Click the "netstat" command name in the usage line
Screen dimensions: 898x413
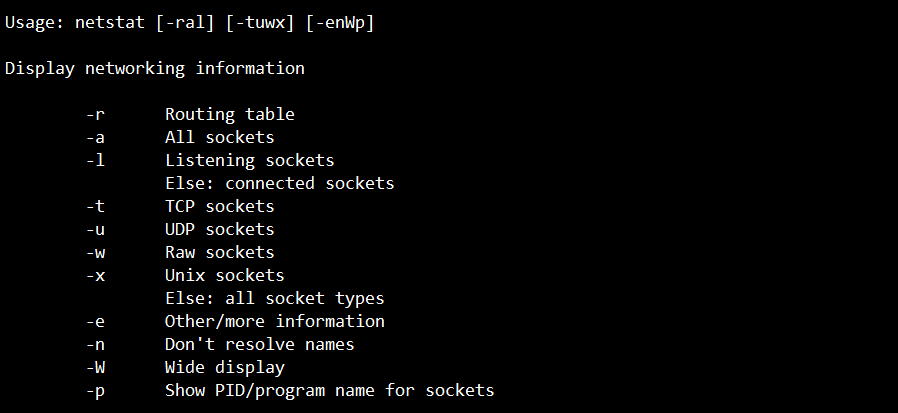click(110, 23)
